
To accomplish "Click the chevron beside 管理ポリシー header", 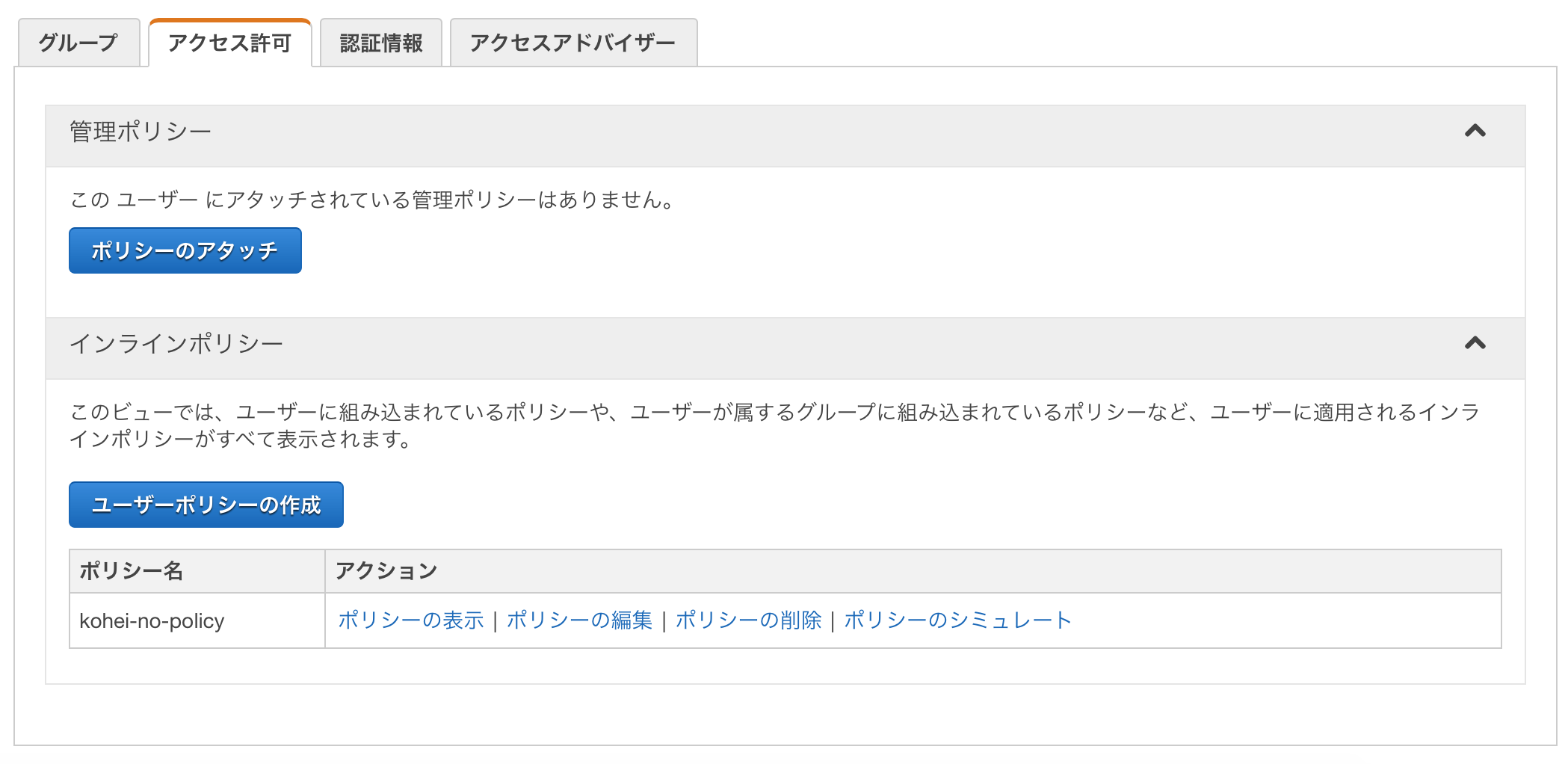I will [1473, 132].
